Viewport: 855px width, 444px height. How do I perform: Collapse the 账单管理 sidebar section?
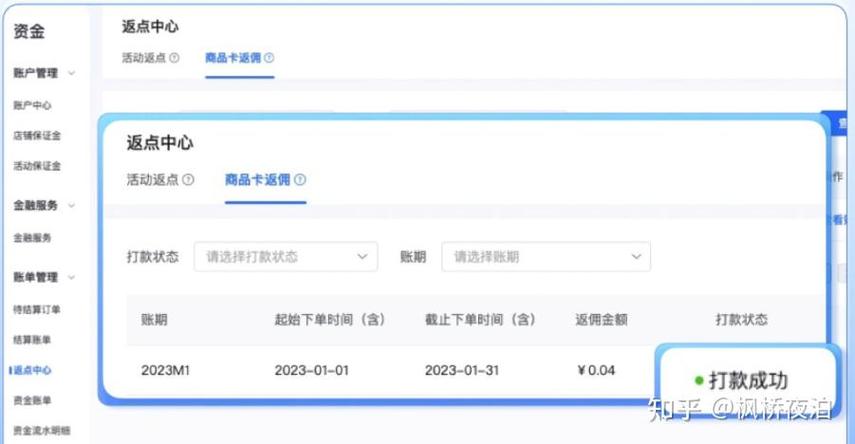[x=71, y=277]
